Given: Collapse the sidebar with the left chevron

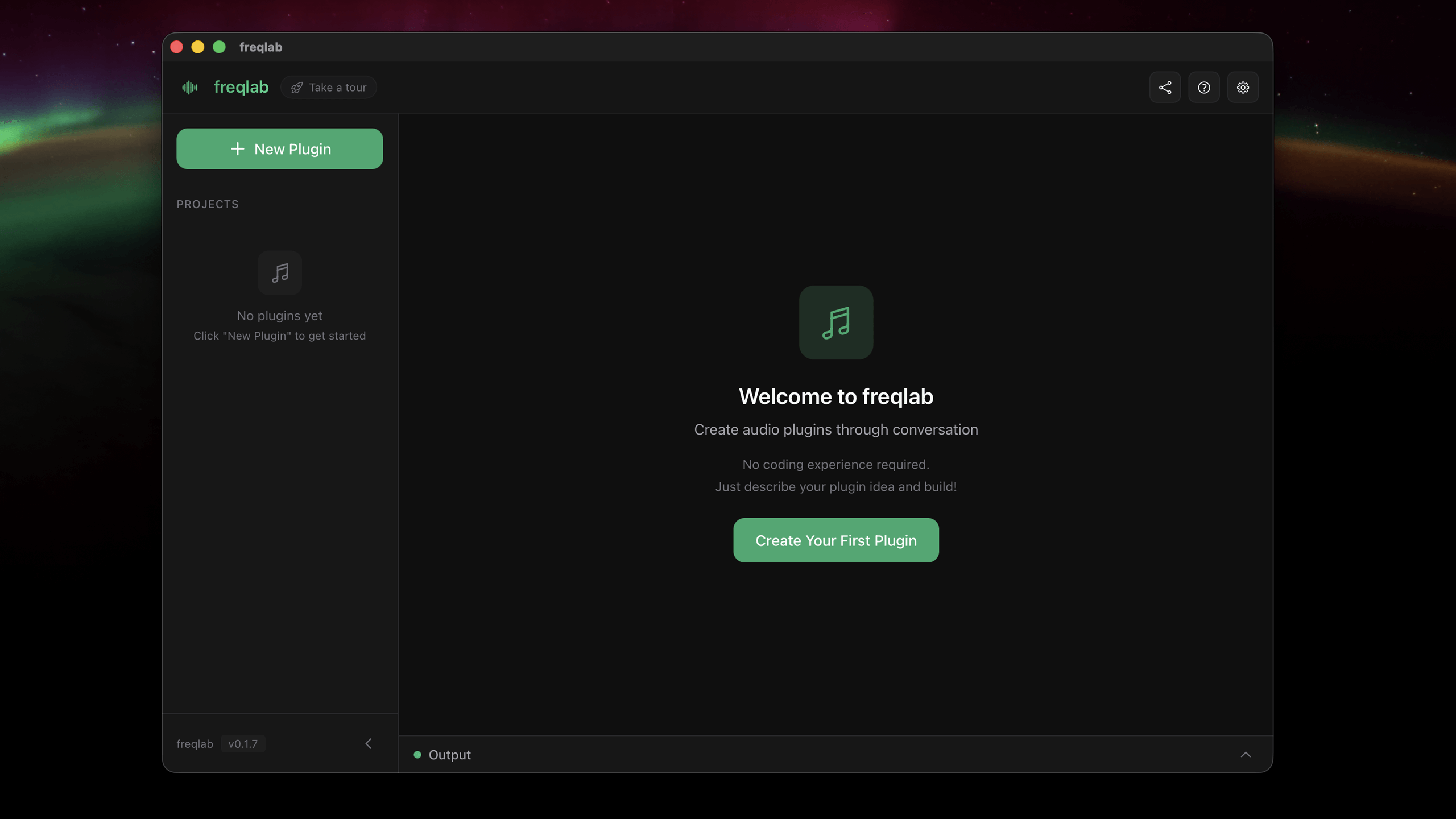Looking at the screenshot, I should pos(369,743).
